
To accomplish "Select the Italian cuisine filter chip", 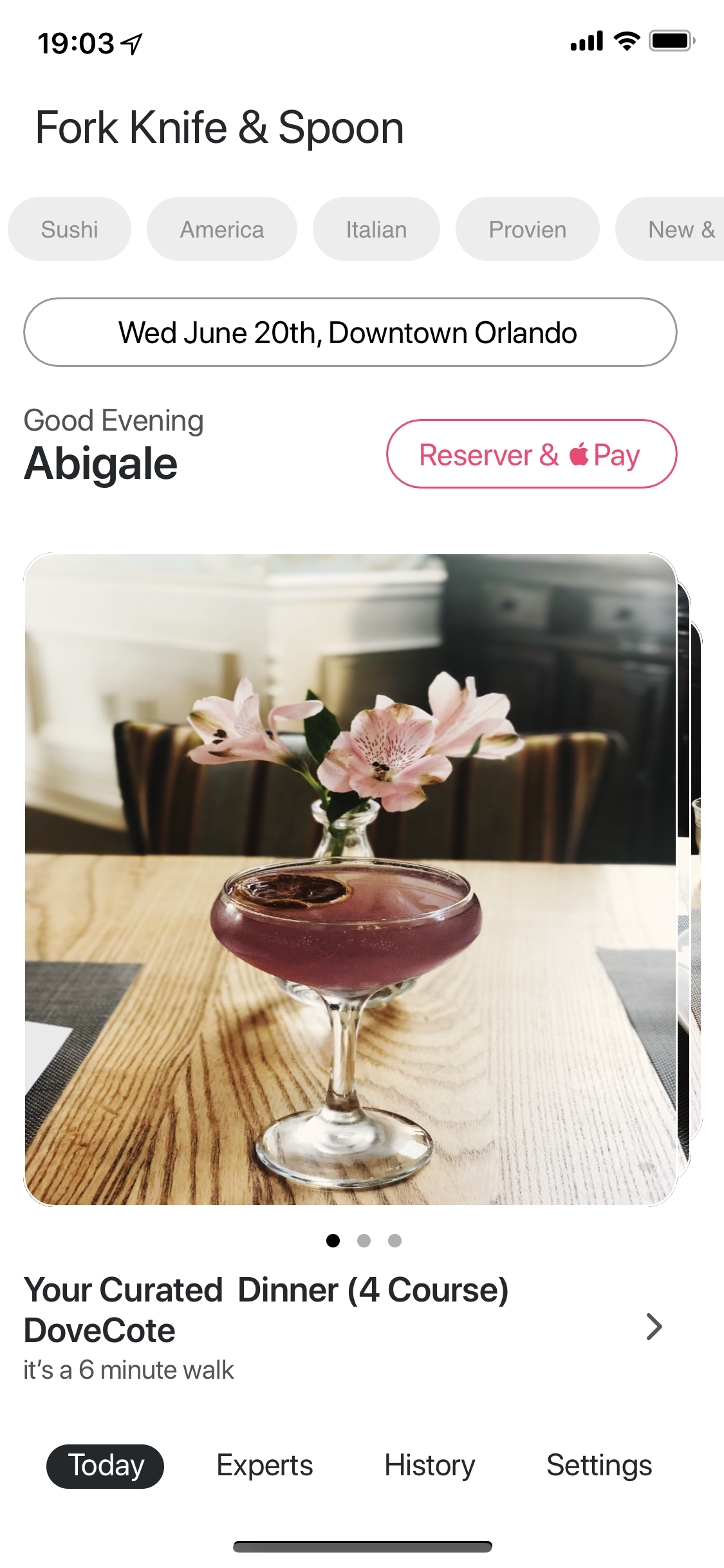I will (x=376, y=229).
